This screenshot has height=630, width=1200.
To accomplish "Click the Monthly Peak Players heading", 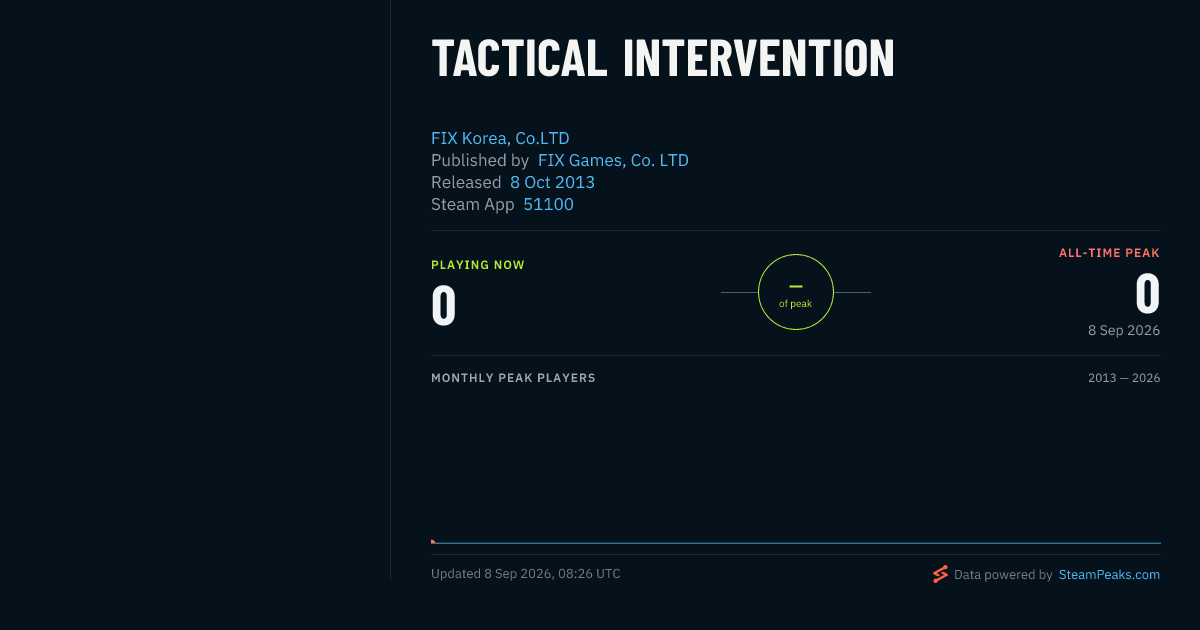I will point(513,378).
